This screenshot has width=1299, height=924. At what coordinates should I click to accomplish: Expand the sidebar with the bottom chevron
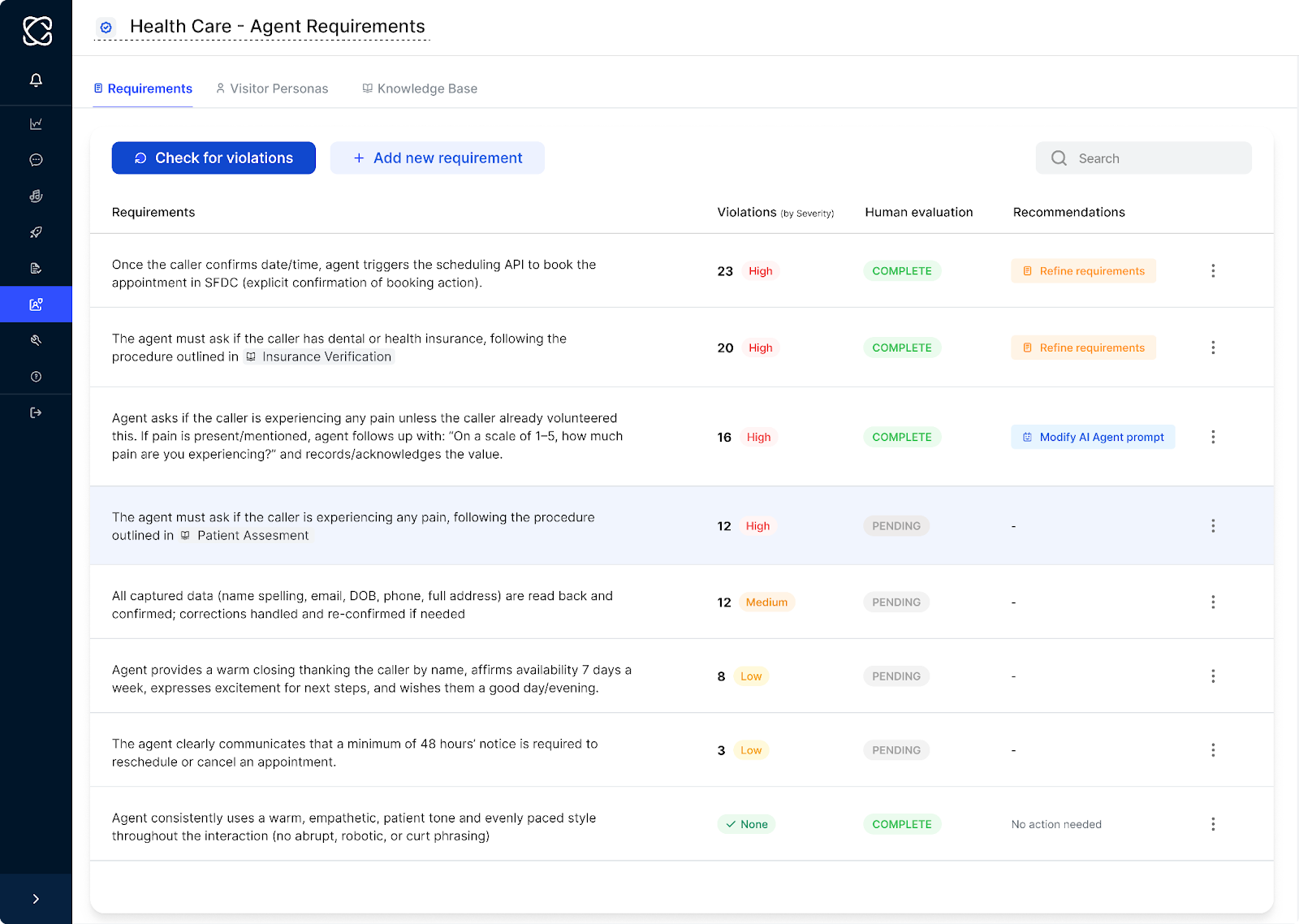pos(36,899)
